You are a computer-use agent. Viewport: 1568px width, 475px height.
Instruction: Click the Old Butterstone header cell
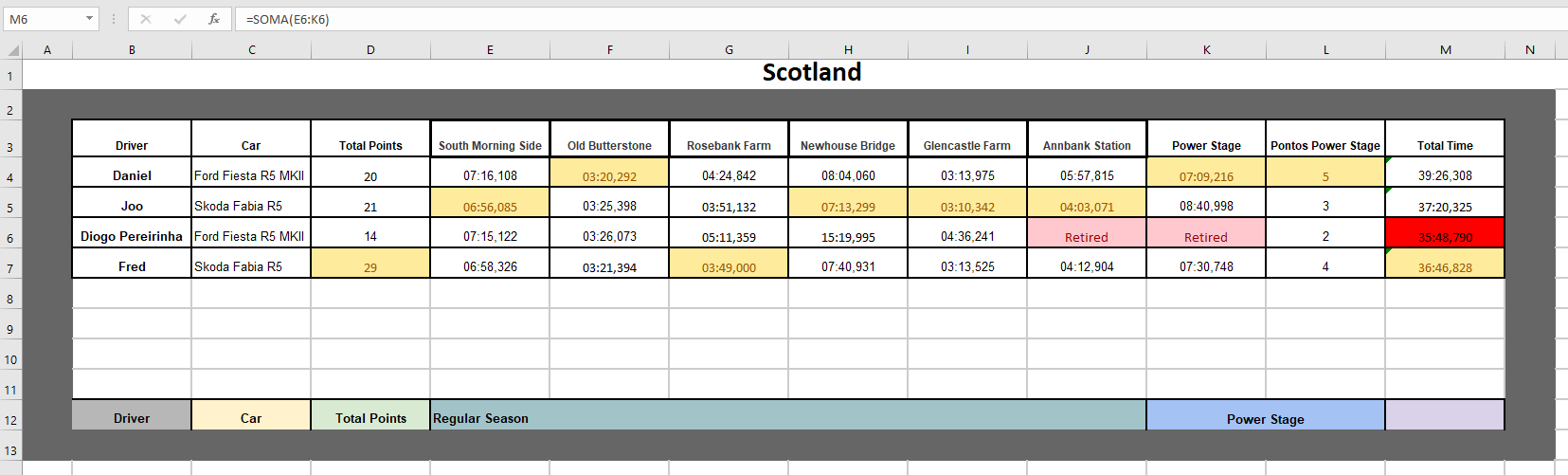(x=609, y=138)
